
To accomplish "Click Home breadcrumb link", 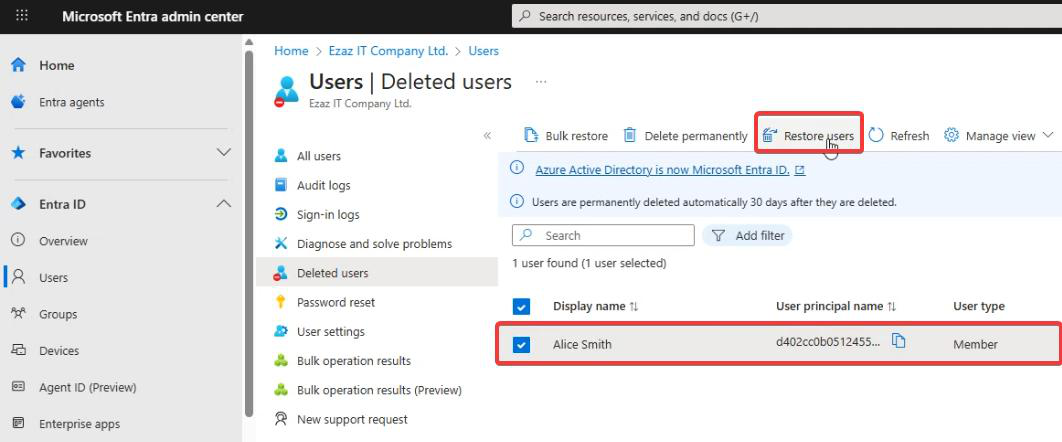I will (291, 51).
